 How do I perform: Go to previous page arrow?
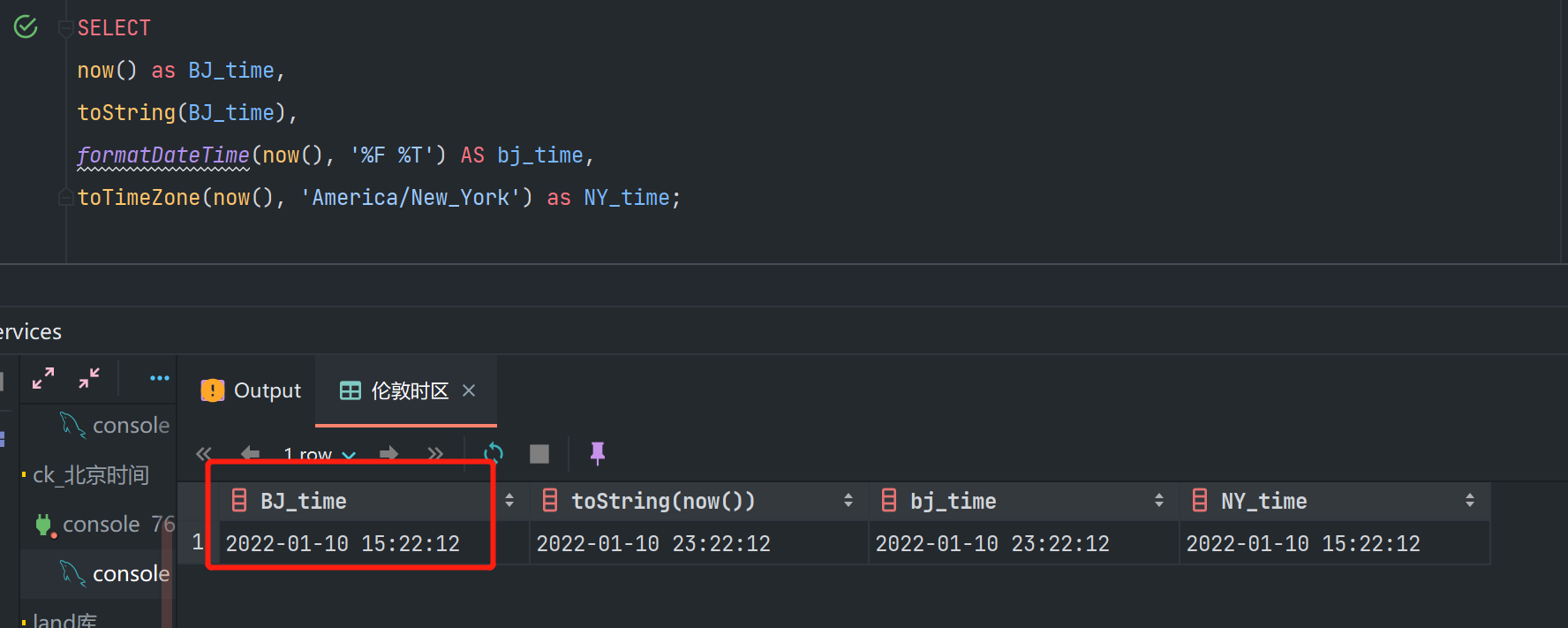250,454
